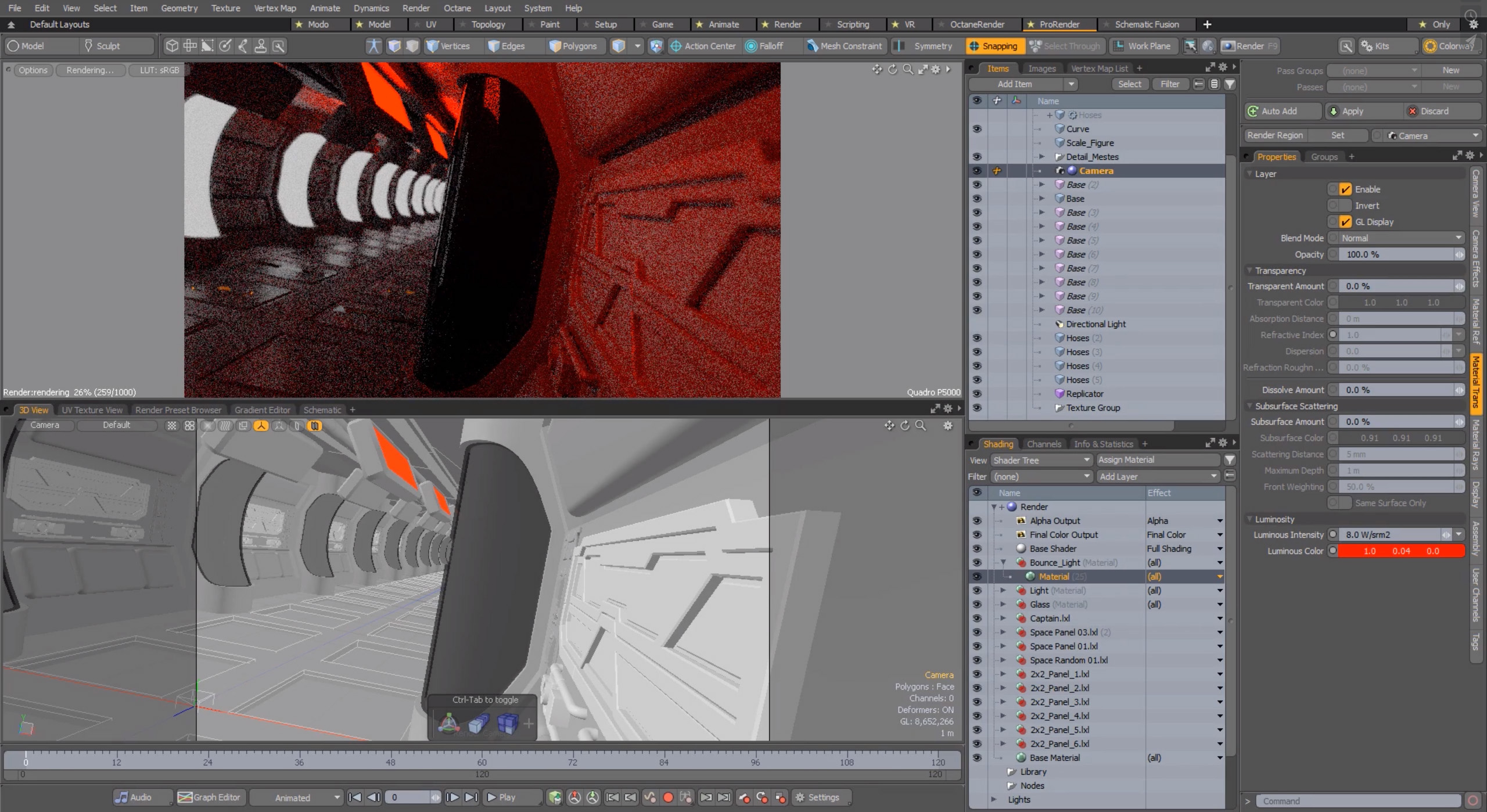Image resolution: width=1487 pixels, height=812 pixels.
Task: Click the red Luminous Color swatch
Action: click(1401, 551)
